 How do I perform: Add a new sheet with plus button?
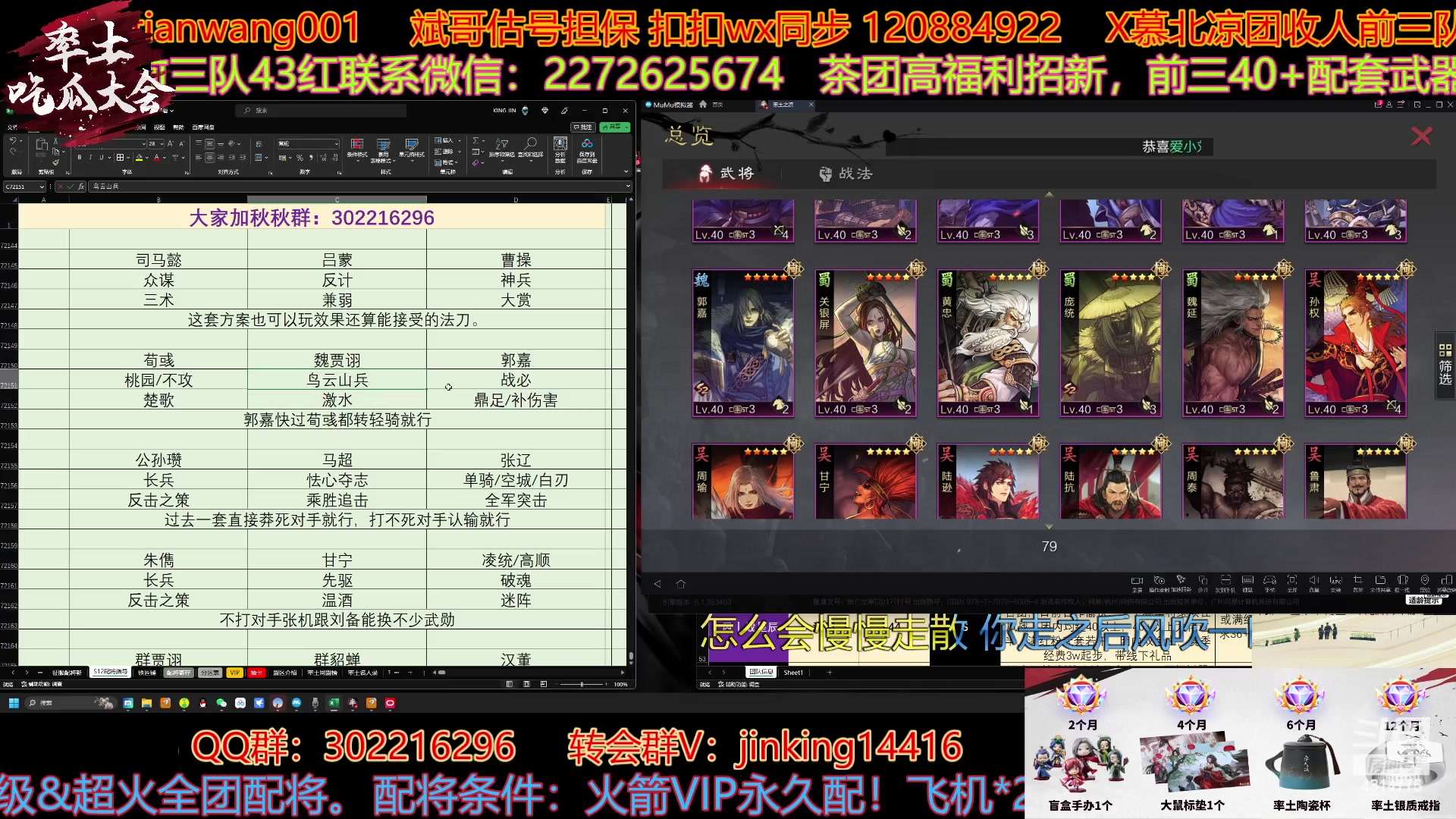coord(410,673)
